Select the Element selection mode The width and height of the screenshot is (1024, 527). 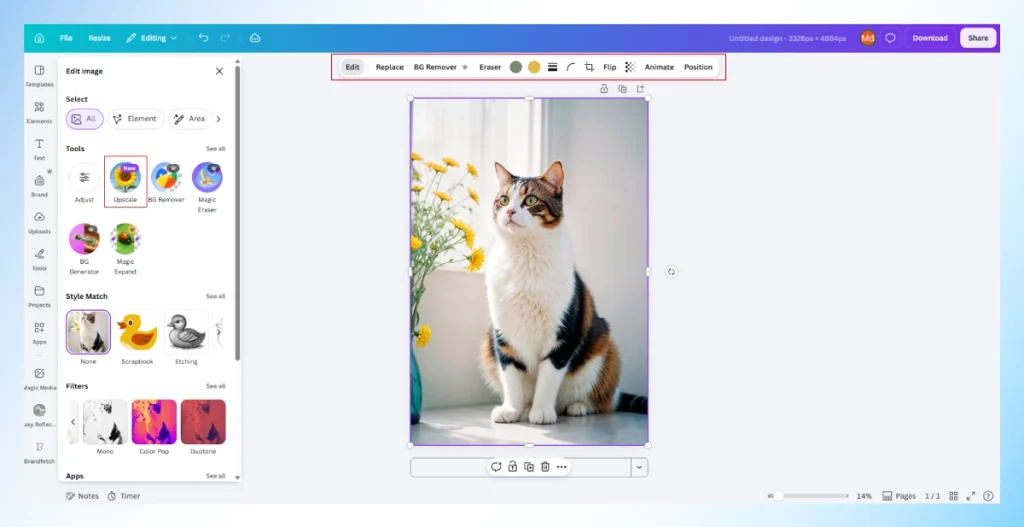[136, 119]
